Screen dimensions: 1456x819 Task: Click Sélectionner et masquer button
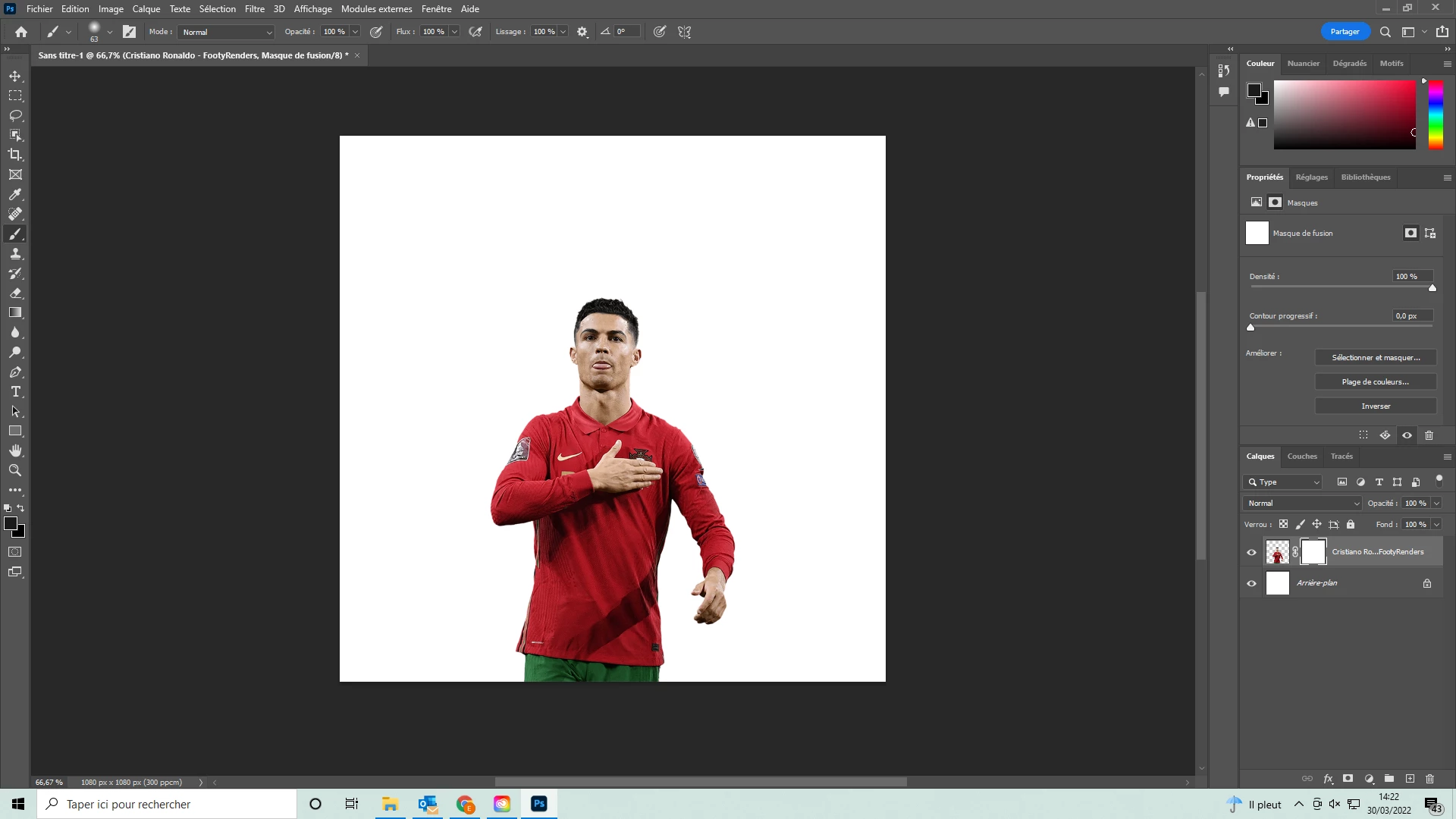click(x=1375, y=358)
